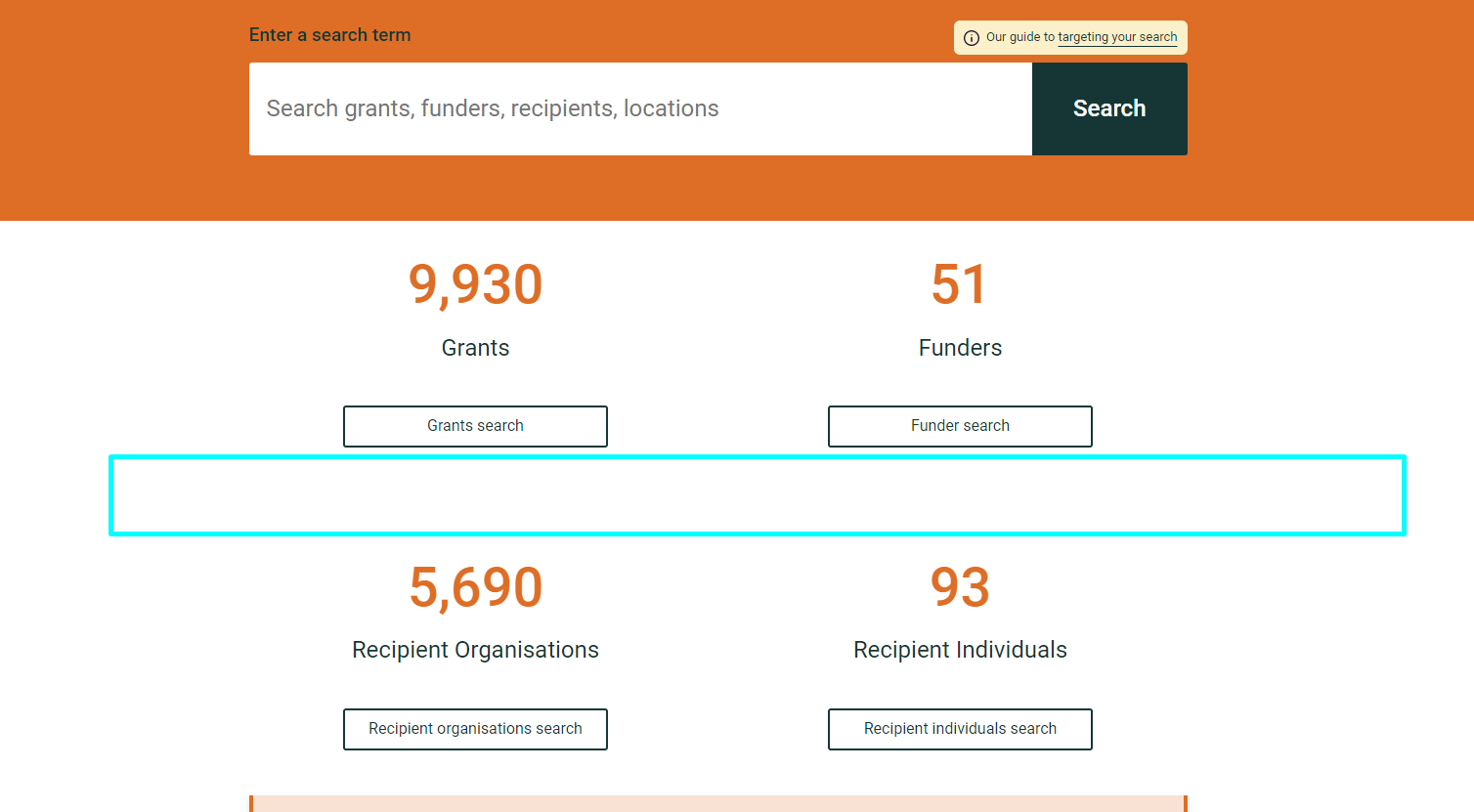The image size is (1474, 812).
Task: Select the "Recipient Organisations" label
Action: pos(475,649)
